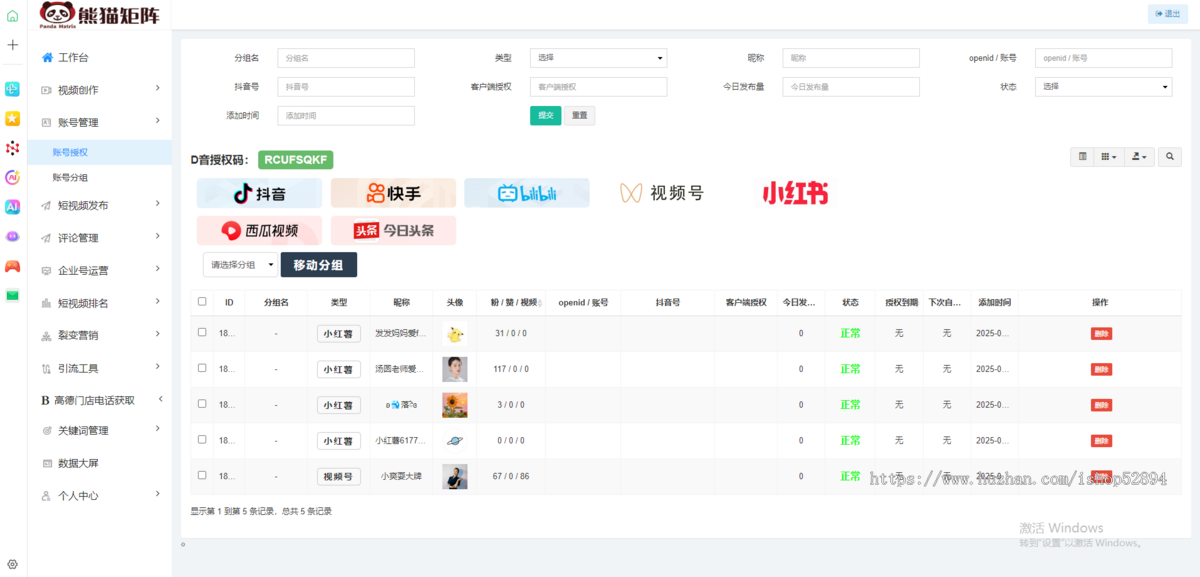Viewport: 1200px width, 577px height.
Task: Open the column grid dropdown in the toolbar
Action: 1108,157
